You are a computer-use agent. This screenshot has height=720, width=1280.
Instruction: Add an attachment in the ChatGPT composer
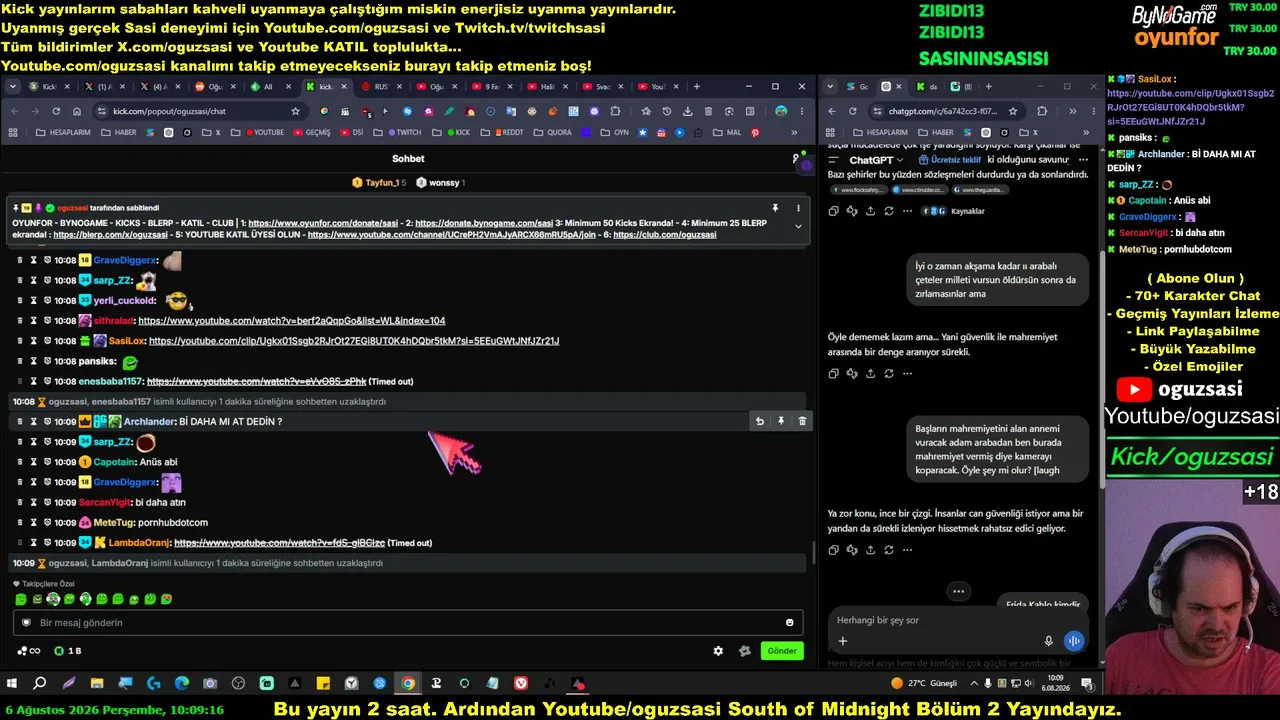click(x=843, y=641)
